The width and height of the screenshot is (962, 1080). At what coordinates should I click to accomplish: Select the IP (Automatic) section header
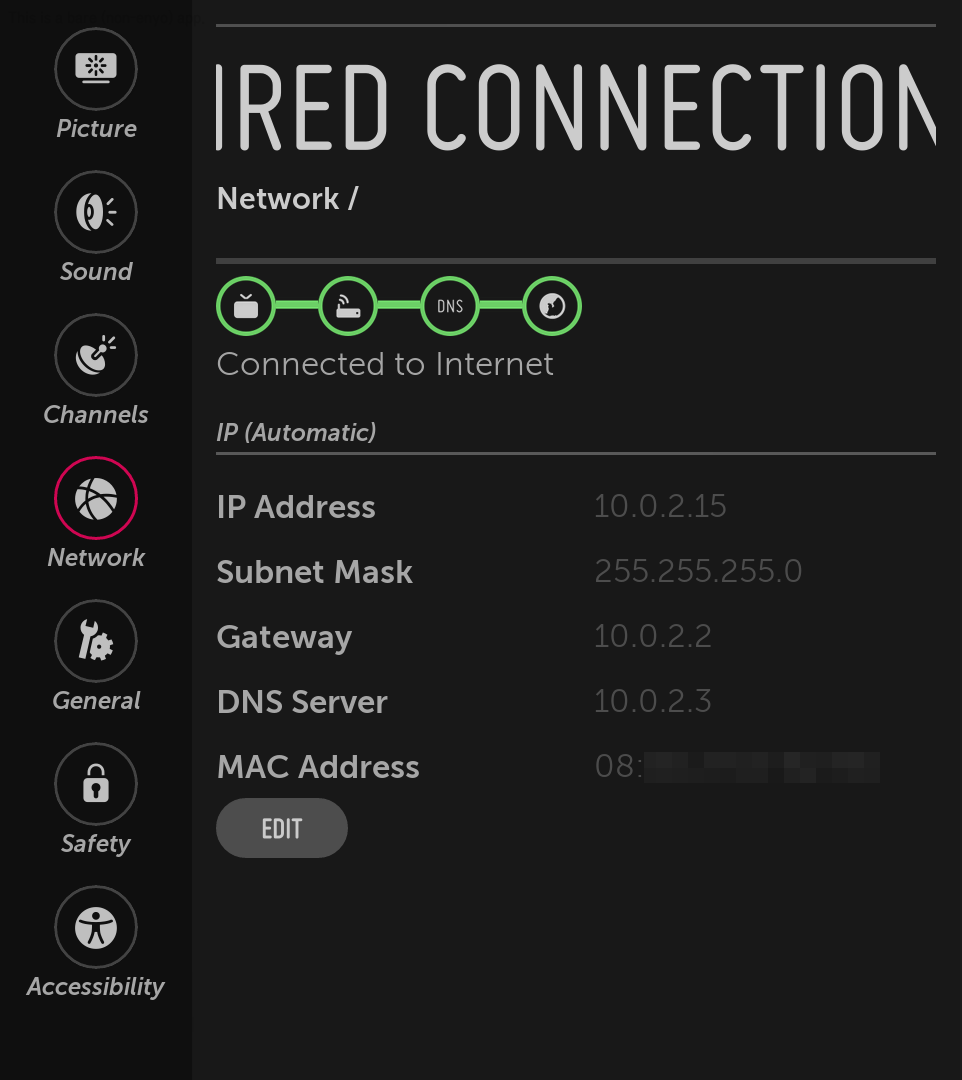tap(296, 432)
